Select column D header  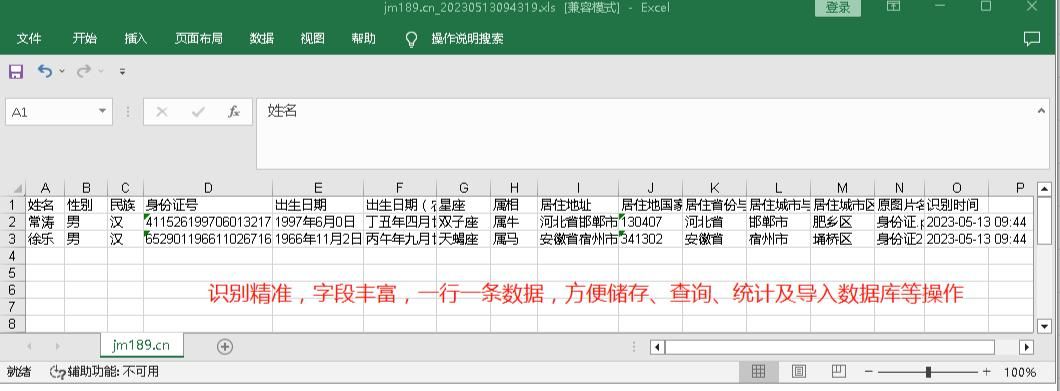(208, 188)
